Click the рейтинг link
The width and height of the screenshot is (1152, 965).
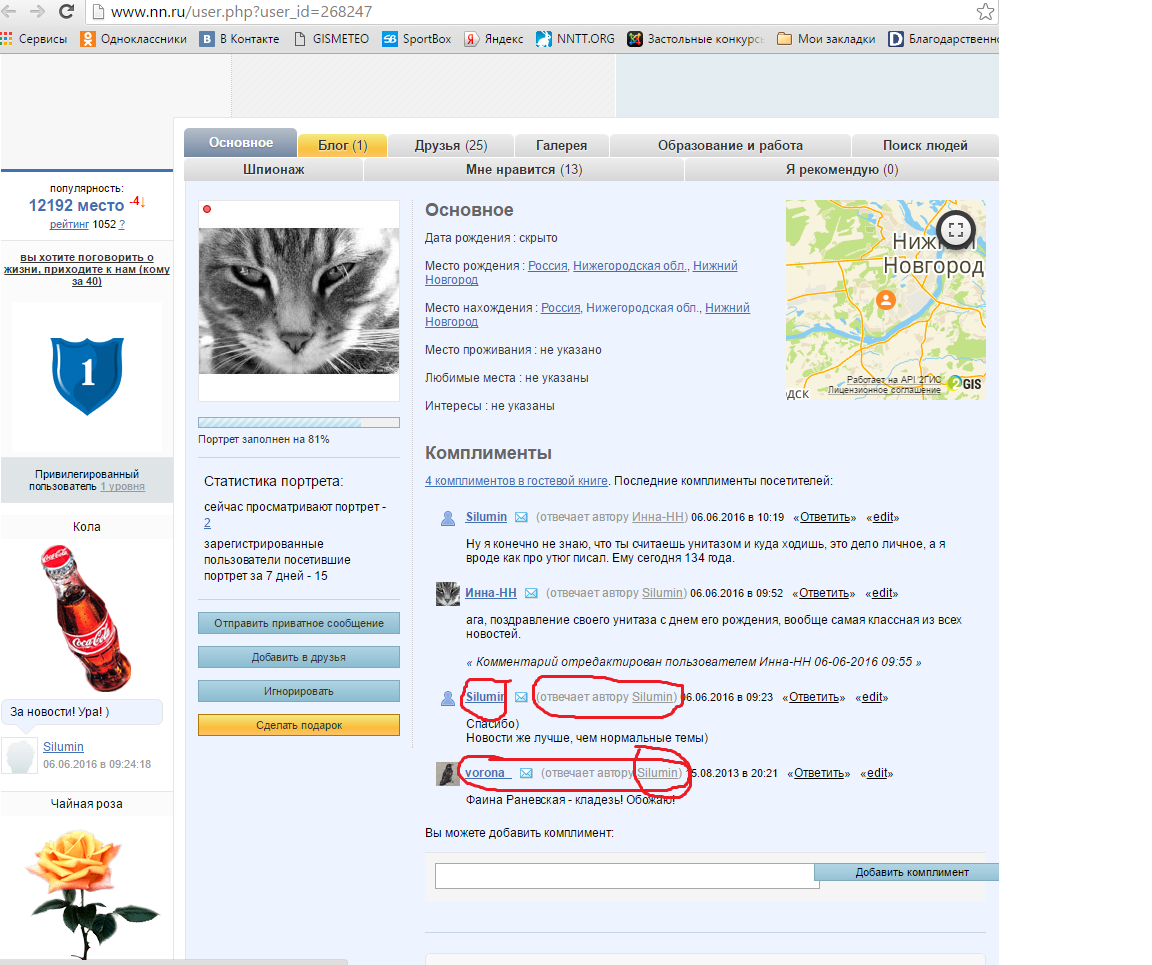(x=69, y=224)
